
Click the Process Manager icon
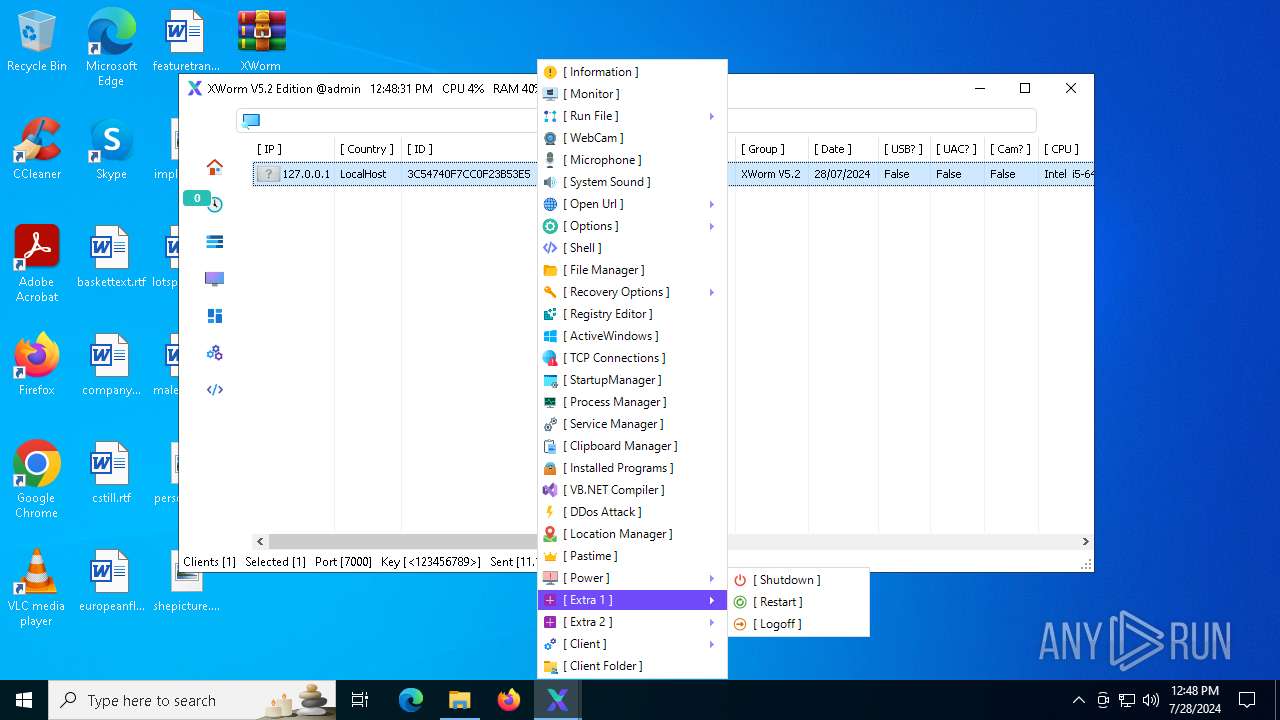[x=550, y=402]
